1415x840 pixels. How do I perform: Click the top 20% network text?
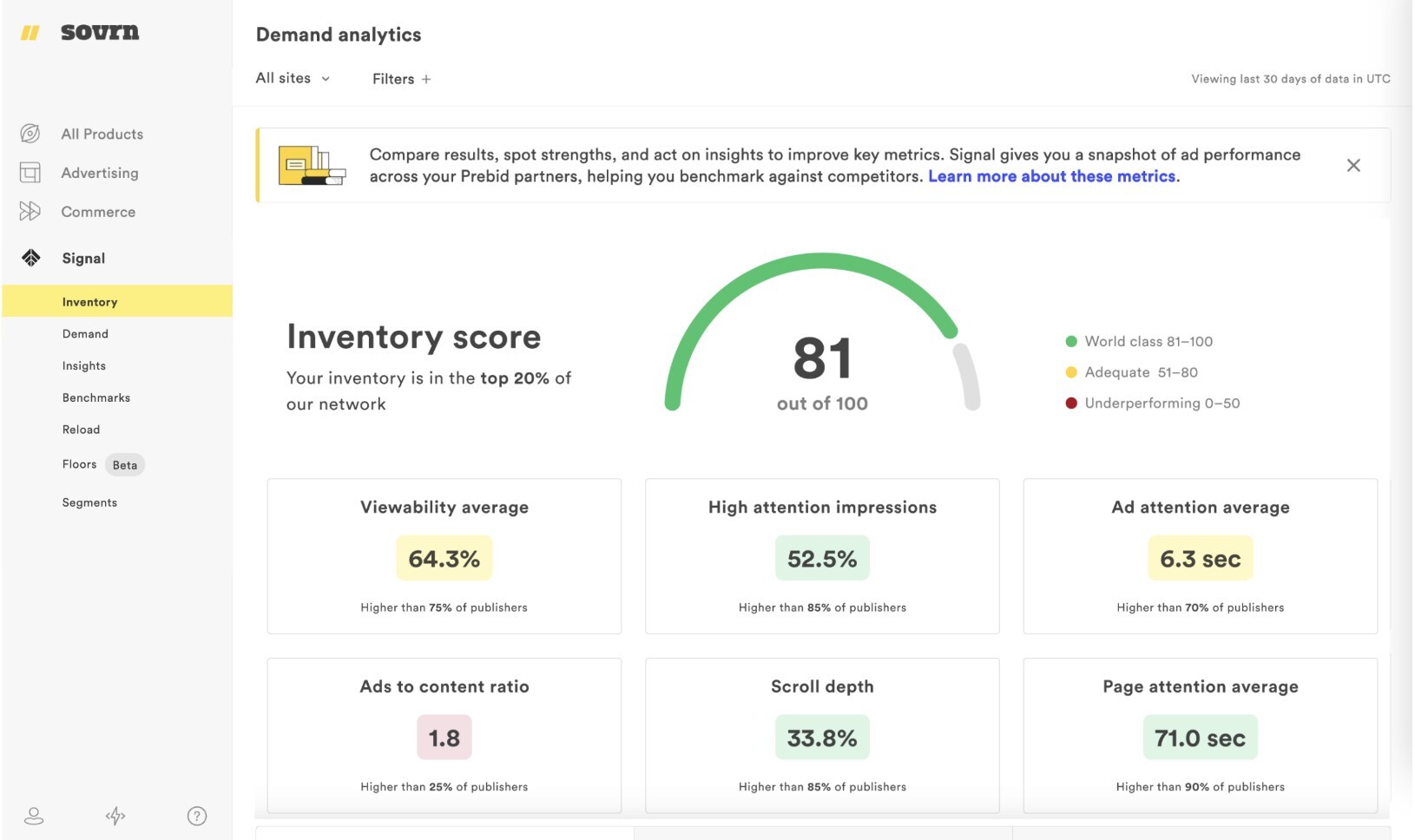click(x=515, y=378)
